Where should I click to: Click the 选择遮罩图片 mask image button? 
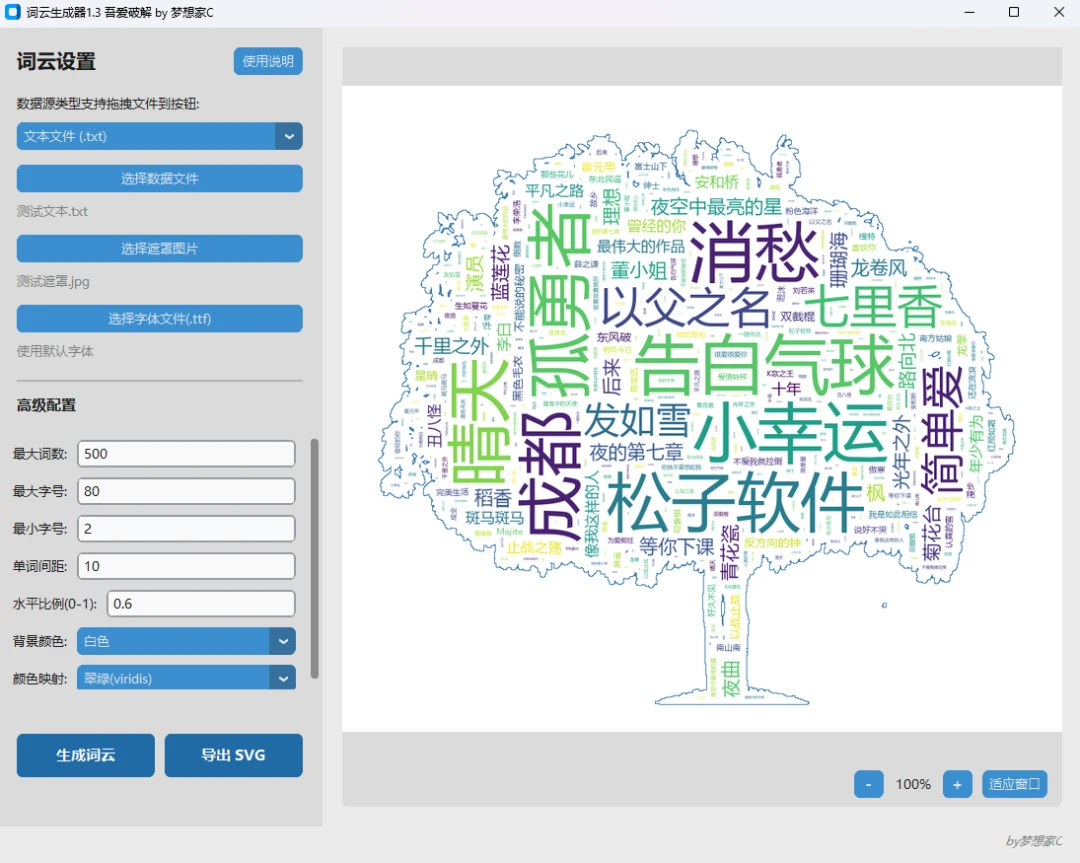tap(159, 248)
